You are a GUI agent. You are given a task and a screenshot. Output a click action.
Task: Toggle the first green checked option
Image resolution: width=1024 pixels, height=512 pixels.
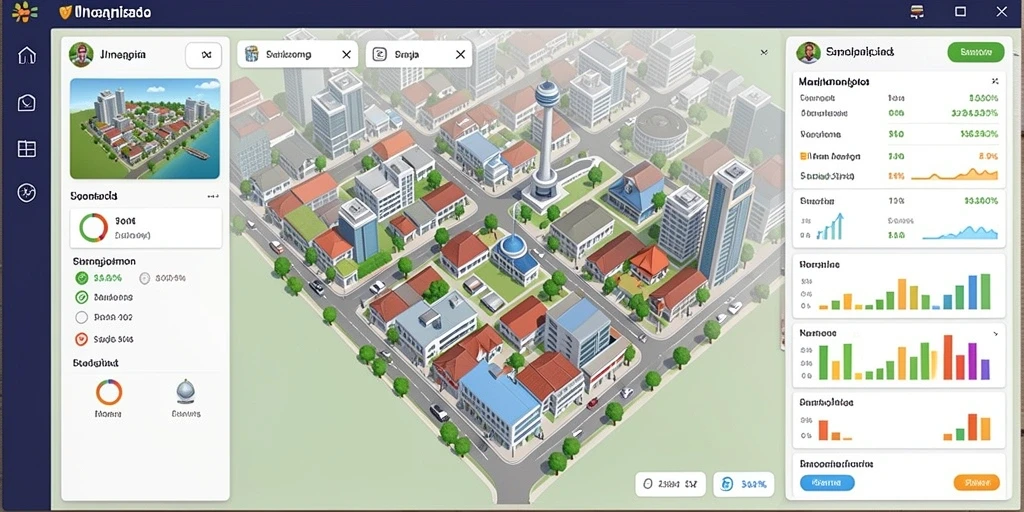tap(82, 278)
